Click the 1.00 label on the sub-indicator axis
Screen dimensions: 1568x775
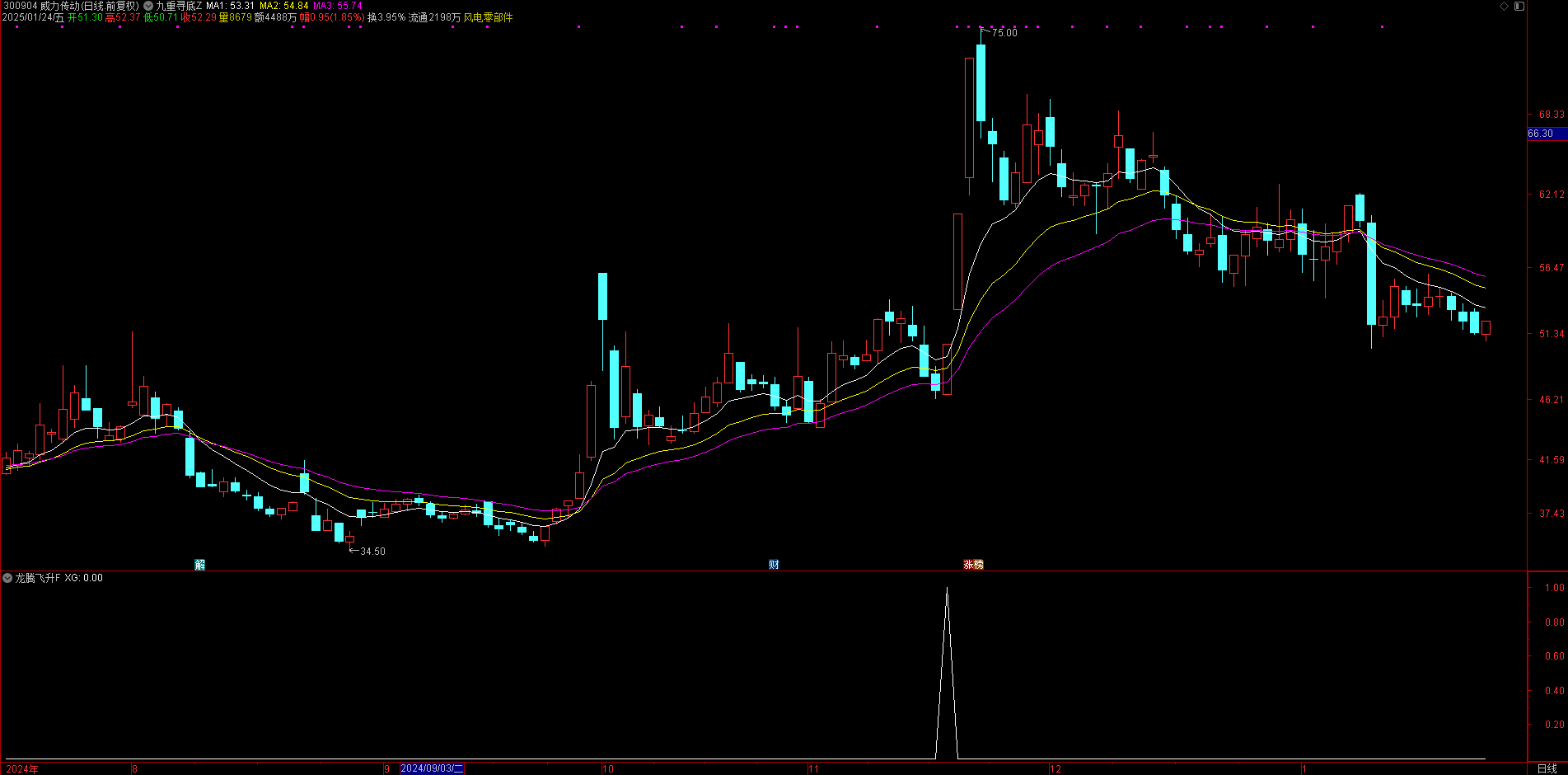(x=1554, y=588)
